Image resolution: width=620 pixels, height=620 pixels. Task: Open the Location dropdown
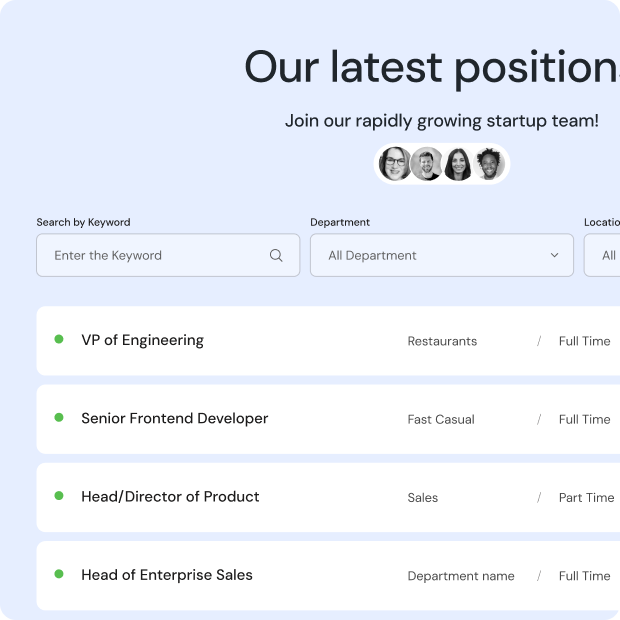pyautogui.click(x=603, y=255)
